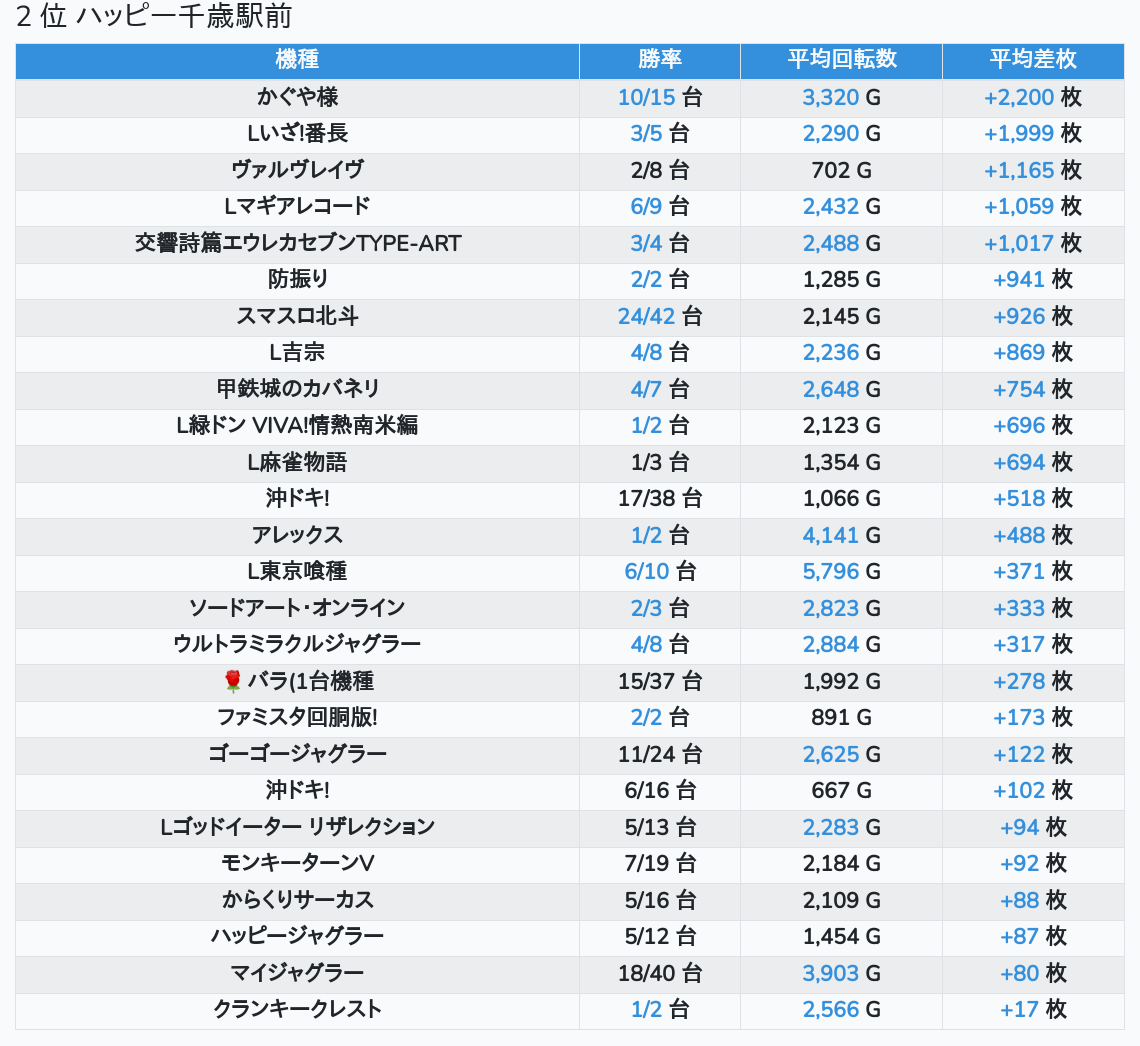
Task: Select the スマスロ北斗 machine name
Action: (x=297, y=316)
